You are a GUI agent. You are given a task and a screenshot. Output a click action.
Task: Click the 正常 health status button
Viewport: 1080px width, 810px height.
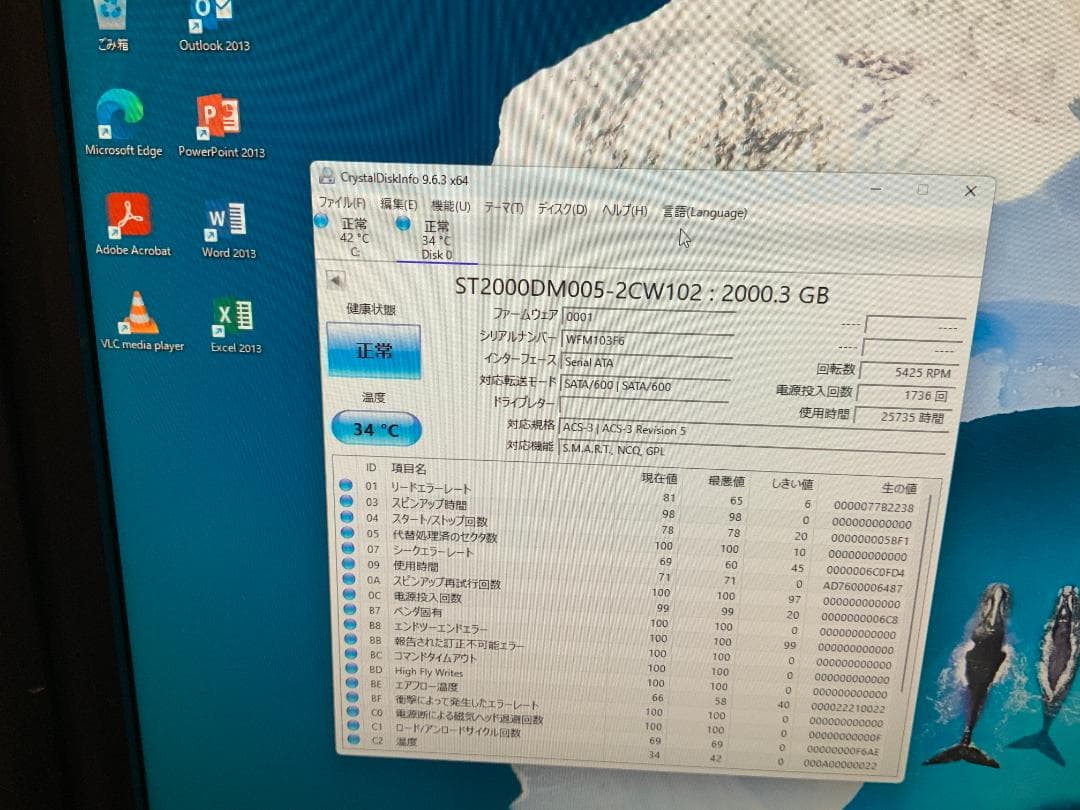pyautogui.click(x=375, y=351)
